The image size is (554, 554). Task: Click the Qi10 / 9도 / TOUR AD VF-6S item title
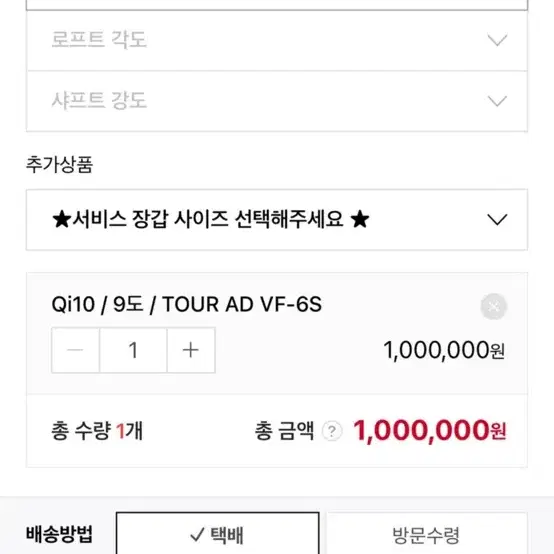[187, 304]
